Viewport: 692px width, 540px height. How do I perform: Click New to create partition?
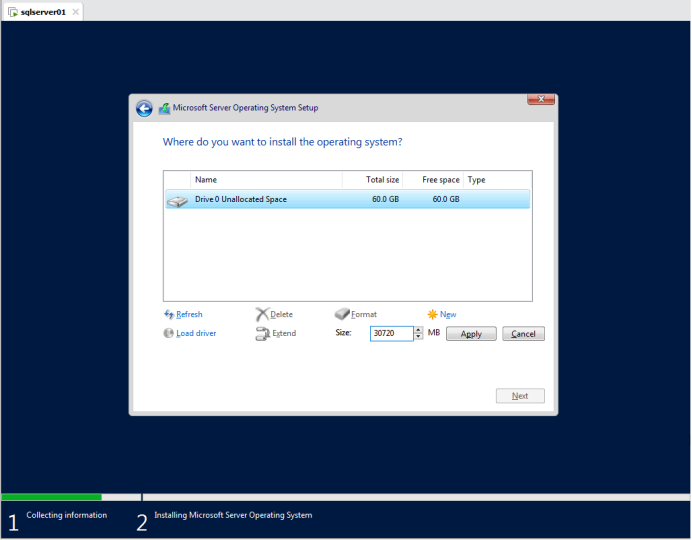pos(448,314)
